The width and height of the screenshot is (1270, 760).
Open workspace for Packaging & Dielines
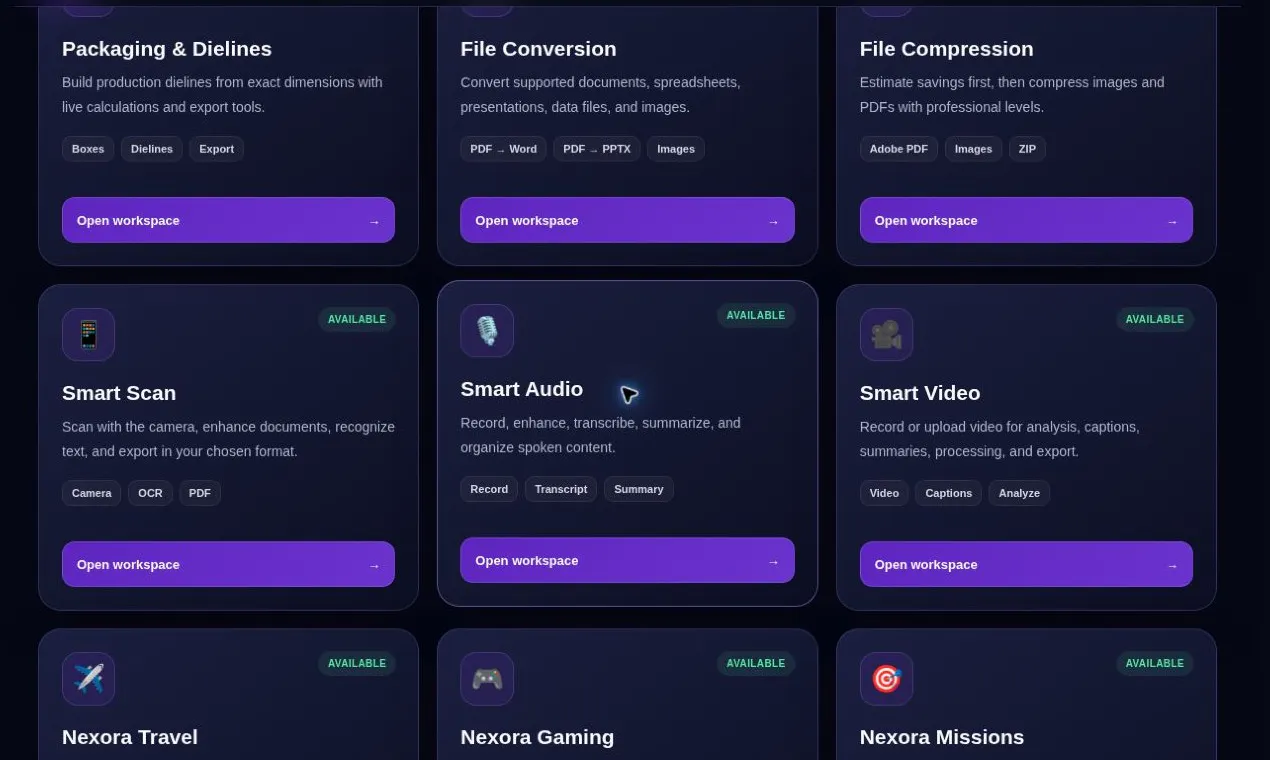point(228,220)
